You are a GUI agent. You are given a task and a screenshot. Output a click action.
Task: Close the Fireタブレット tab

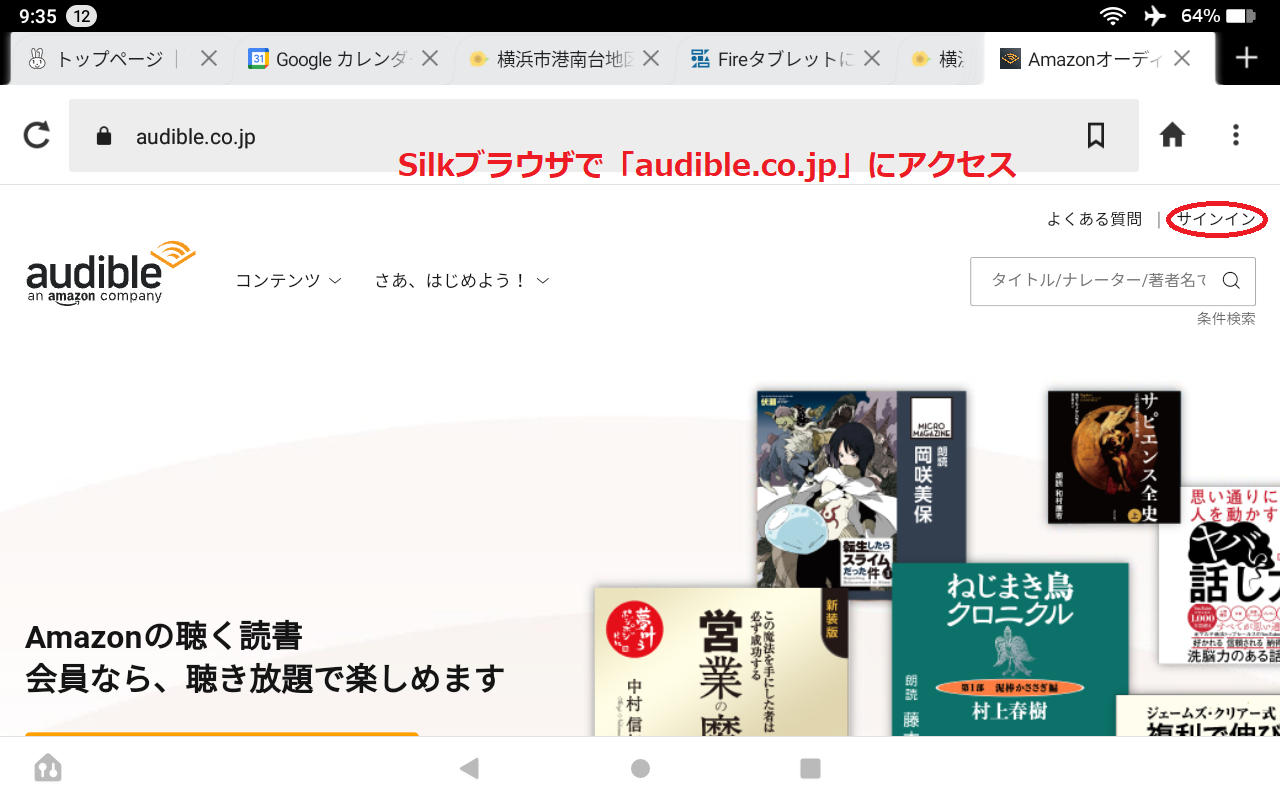click(872, 59)
